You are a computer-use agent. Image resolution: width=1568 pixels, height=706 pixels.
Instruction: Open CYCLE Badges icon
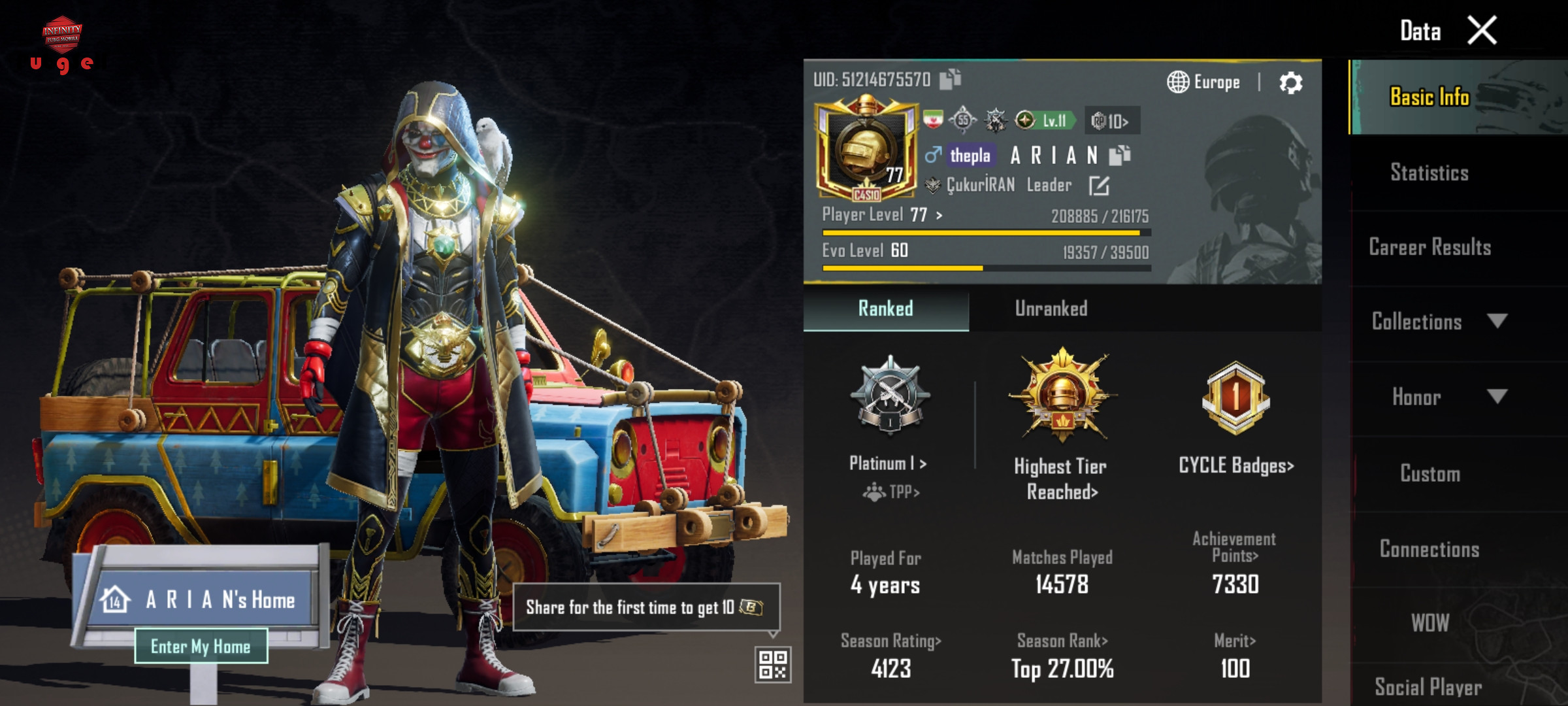click(1235, 397)
